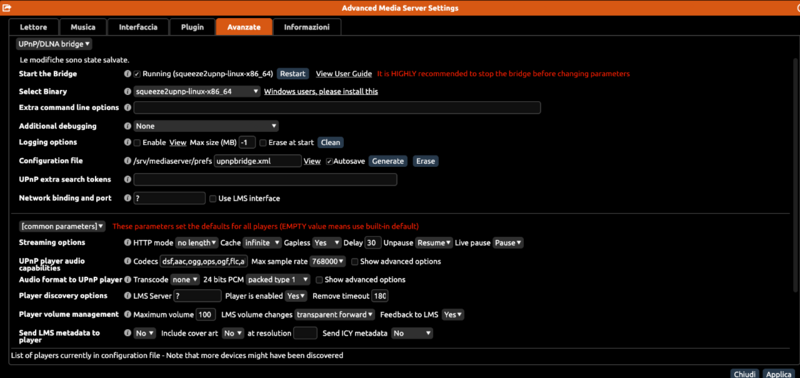Click View link for configuration file
Image resolution: width=800 pixels, height=378 pixels.
[x=312, y=161]
